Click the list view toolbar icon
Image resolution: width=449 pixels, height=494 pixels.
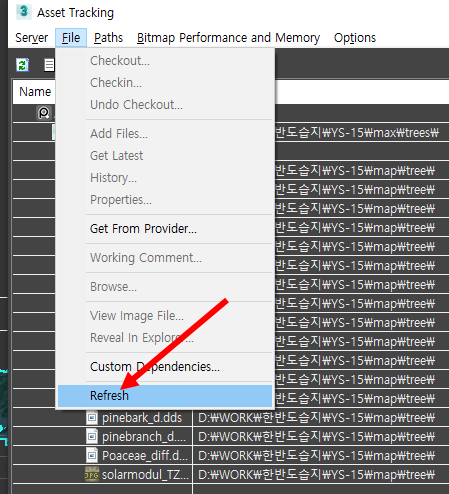(x=49, y=65)
